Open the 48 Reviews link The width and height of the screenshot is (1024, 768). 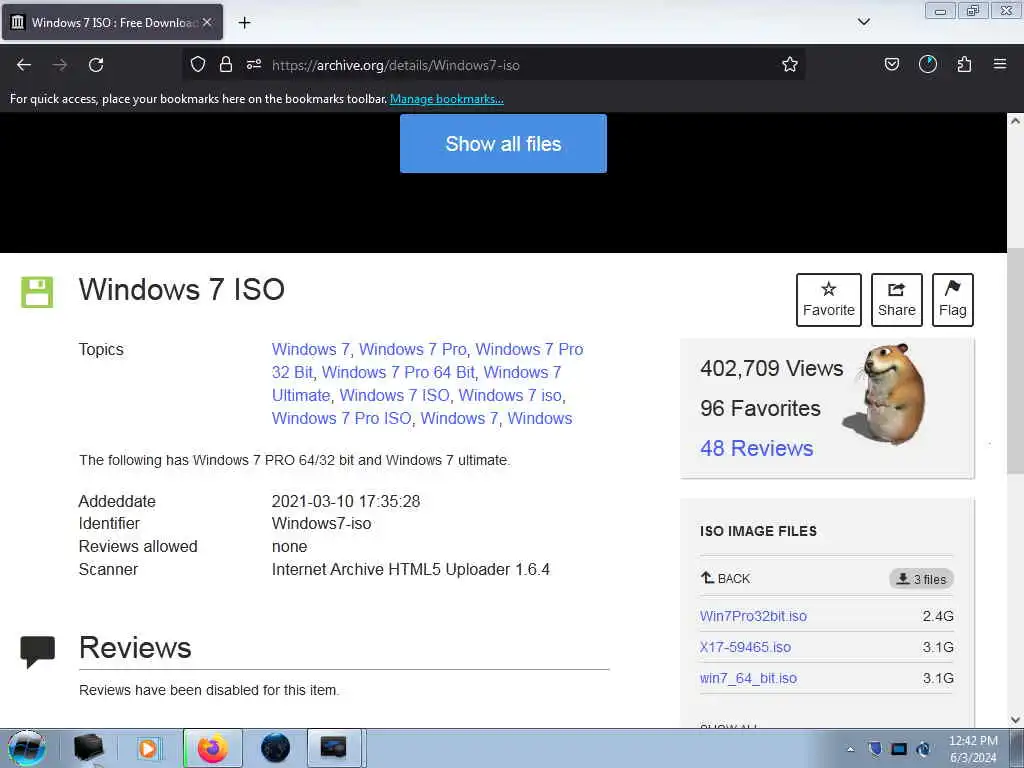(756, 448)
